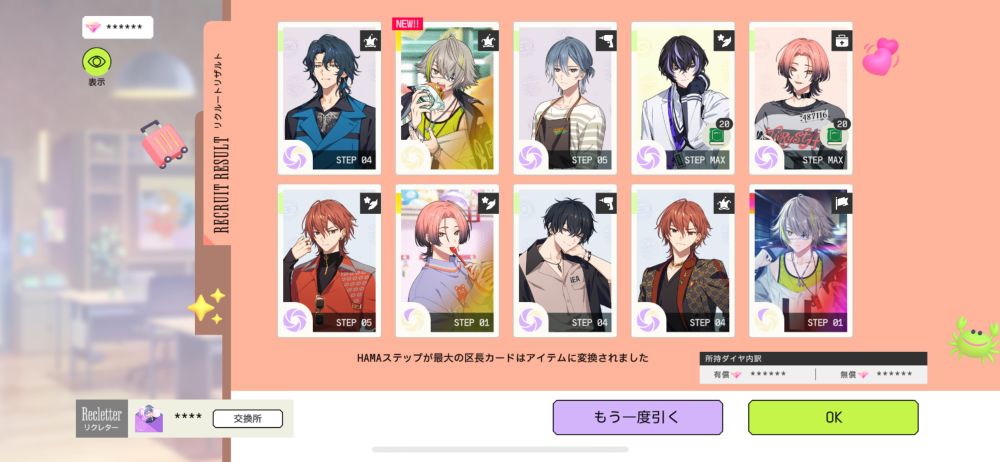Open the pink-haired STEP 01 card with candy
The image size is (1000, 462).
coord(447,261)
